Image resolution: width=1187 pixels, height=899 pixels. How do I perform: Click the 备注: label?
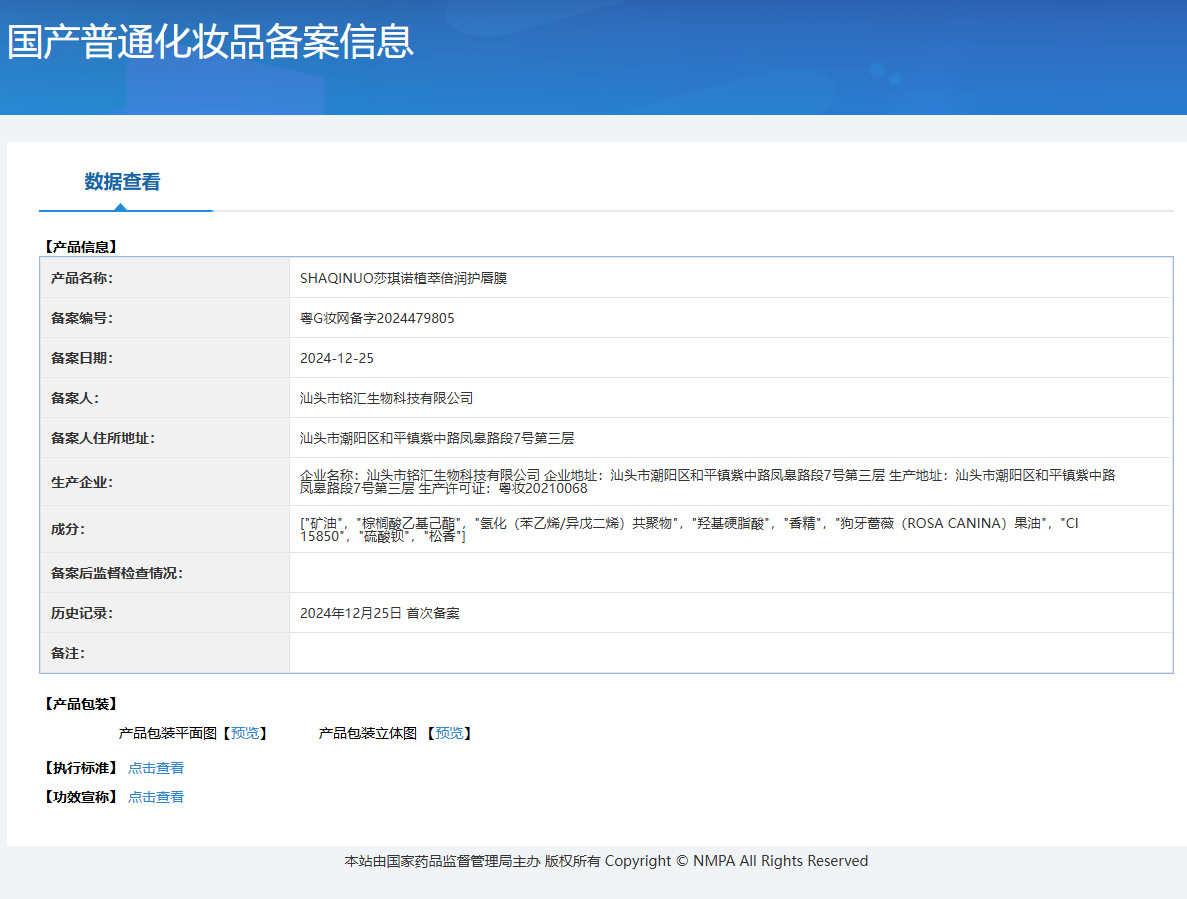tap(68, 654)
